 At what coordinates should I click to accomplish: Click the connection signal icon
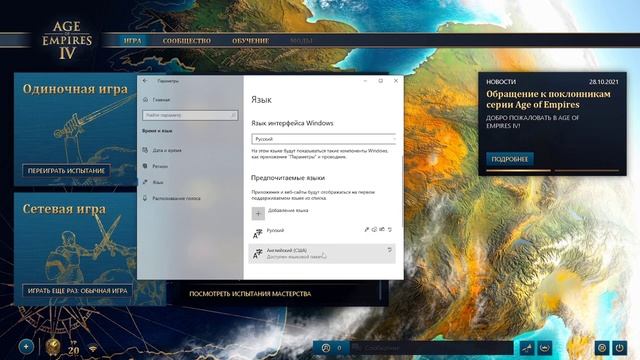pyautogui.click(x=93, y=349)
